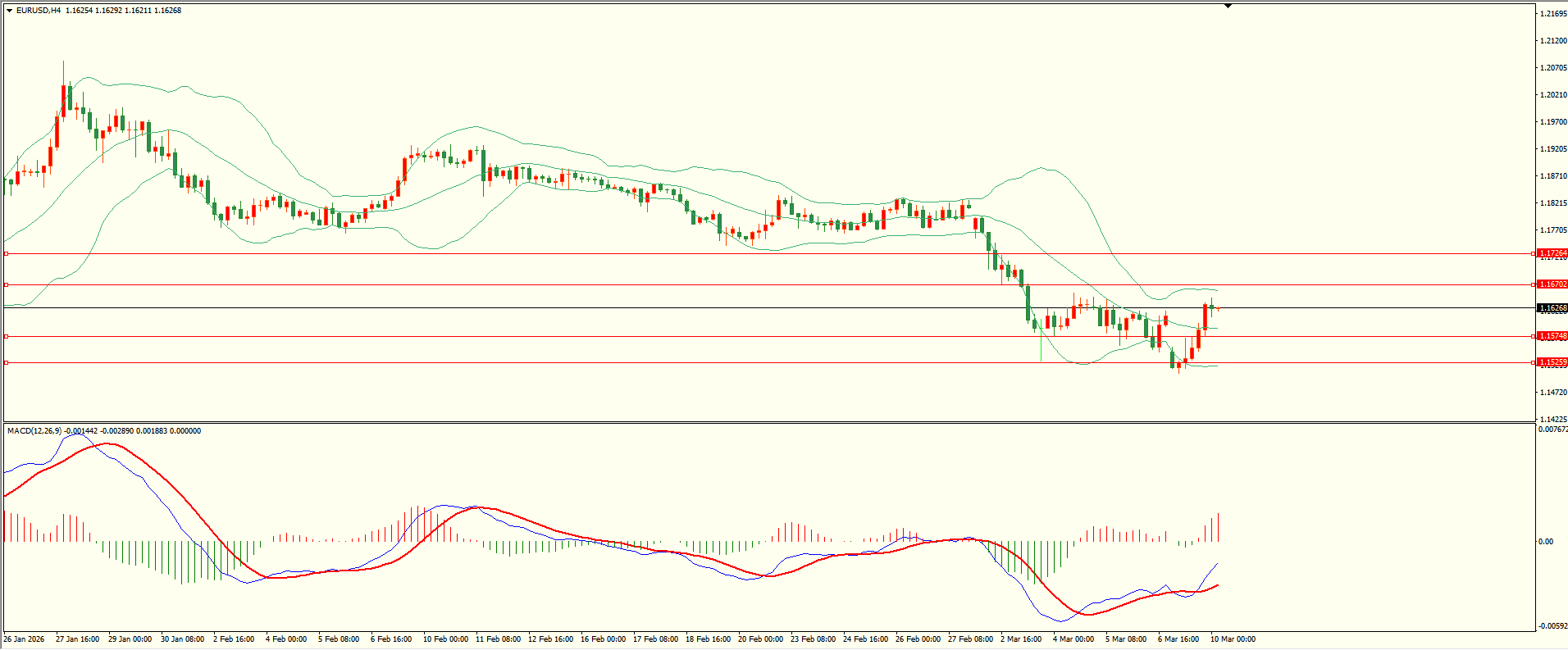Select the 1.17264 red price label
This screenshot has width=1568, height=650.
[1552, 253]
